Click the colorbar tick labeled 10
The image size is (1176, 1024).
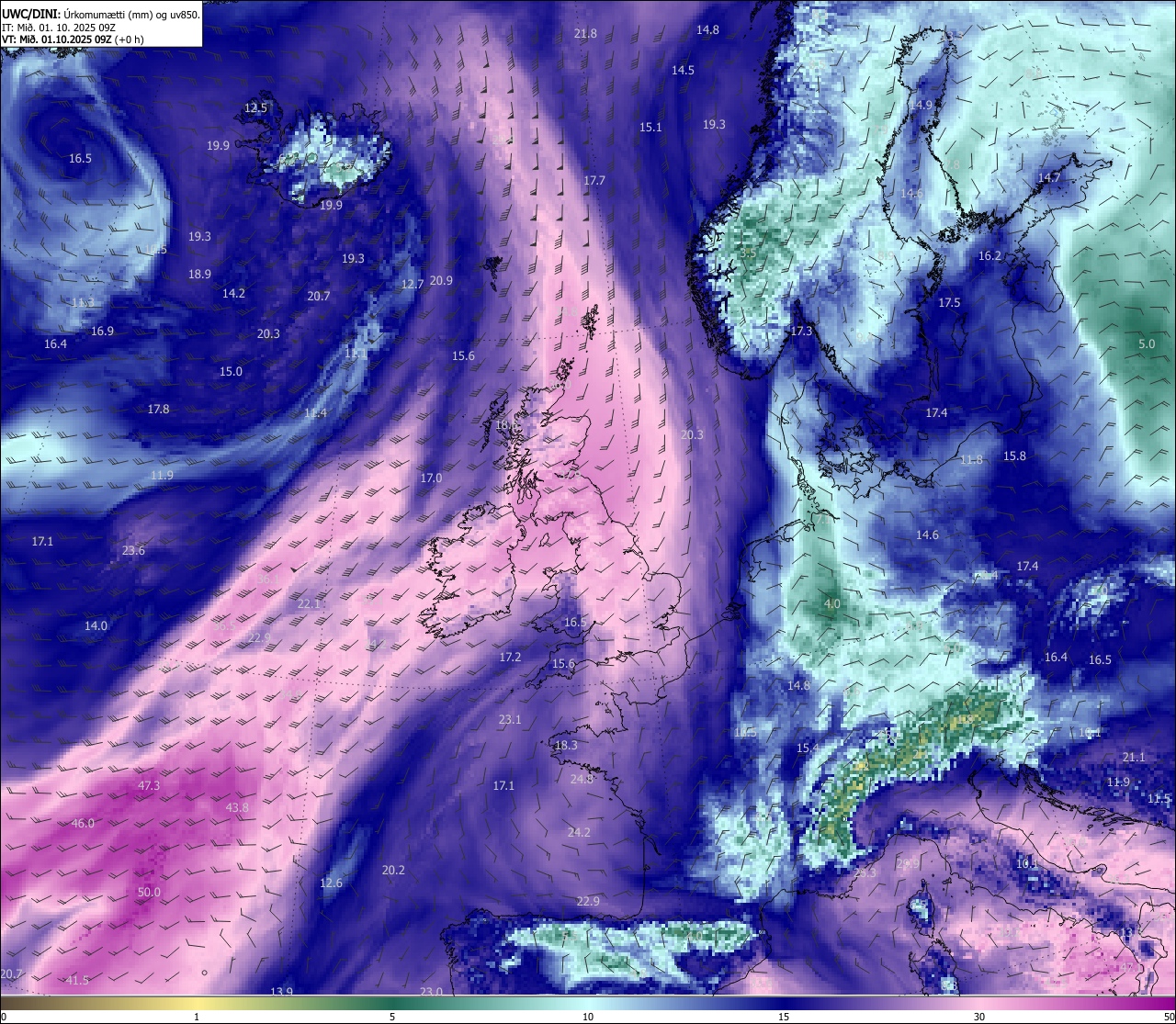tap(588, 1017)
